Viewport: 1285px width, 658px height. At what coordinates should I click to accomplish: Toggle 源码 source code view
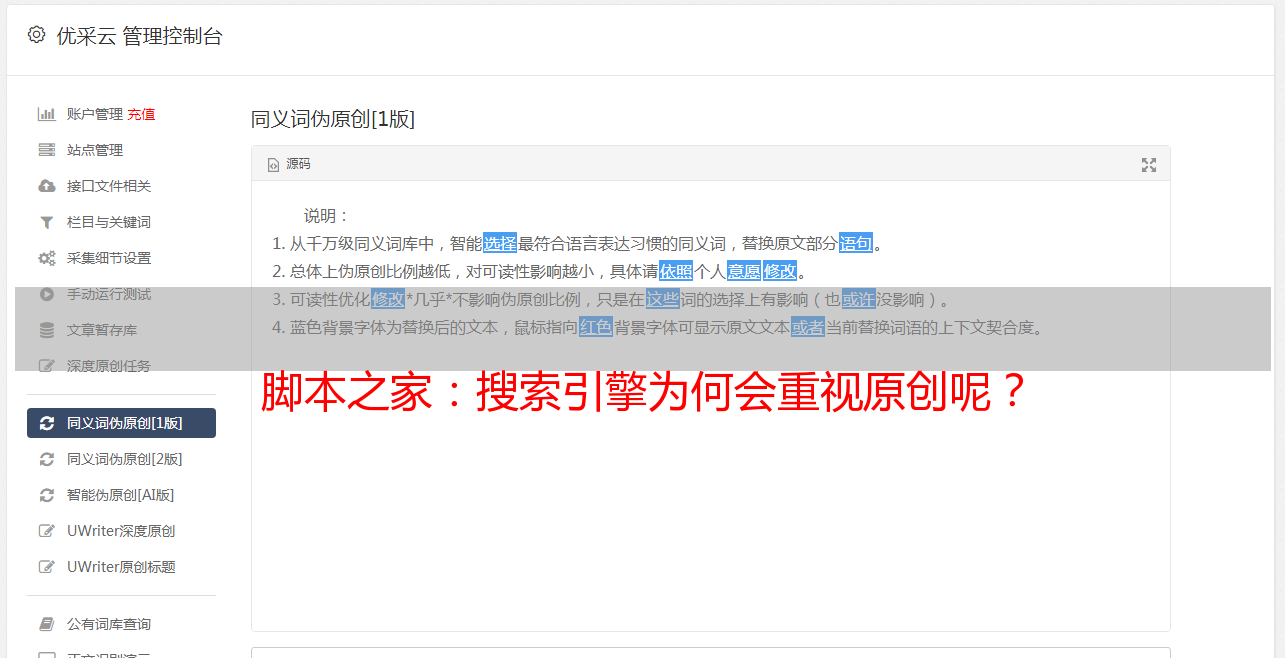point(289,164)
